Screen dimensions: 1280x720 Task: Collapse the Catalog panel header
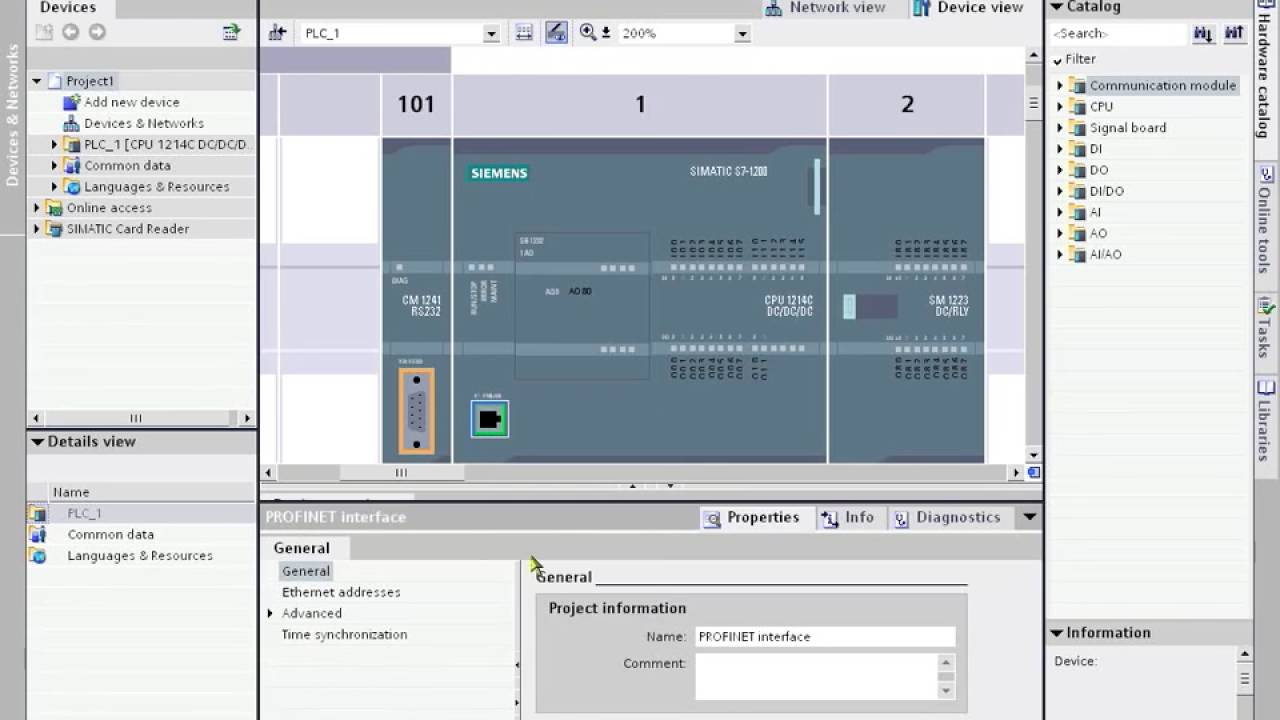[x=1056, y=7]
